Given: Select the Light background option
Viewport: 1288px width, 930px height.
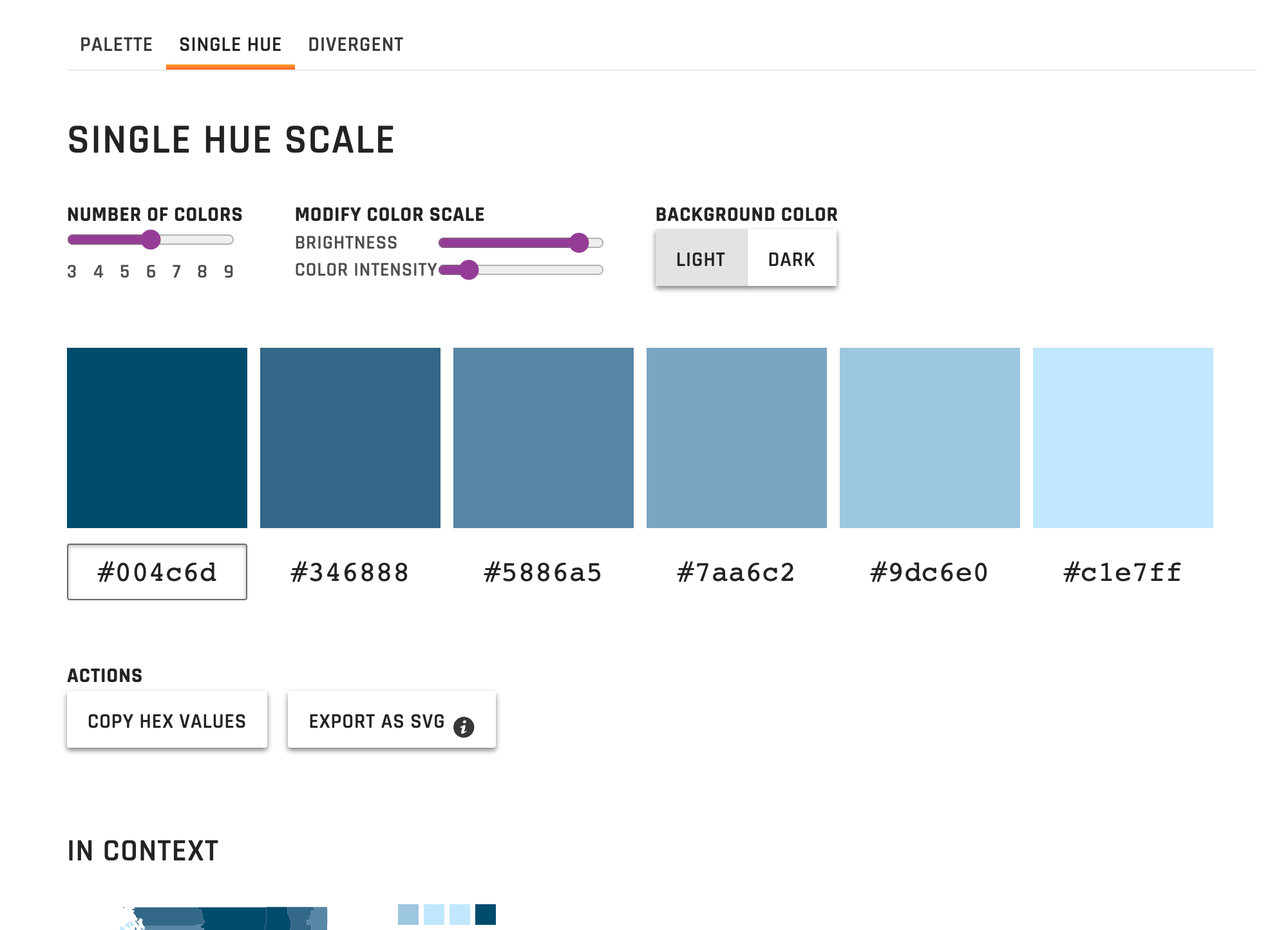Looking at the screenshot, I should (701, 259).
